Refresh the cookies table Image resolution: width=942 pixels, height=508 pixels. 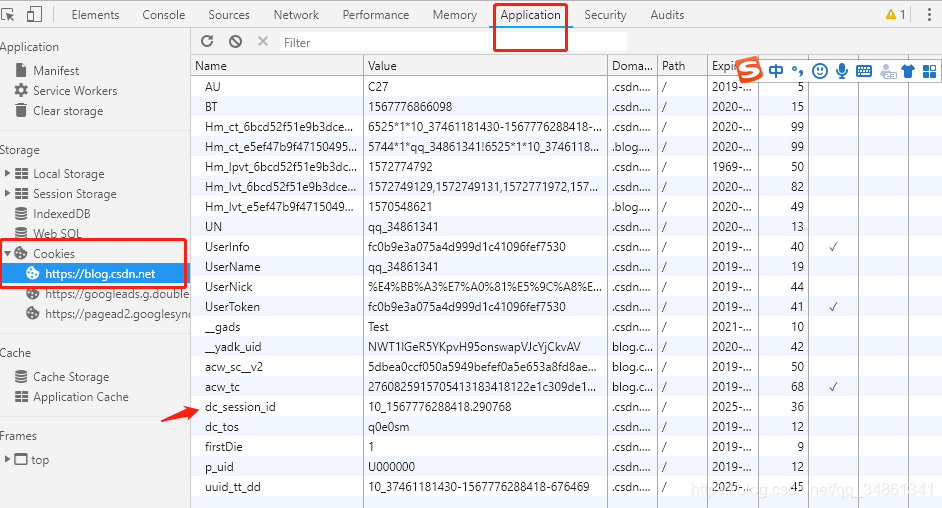coord(207,41)
